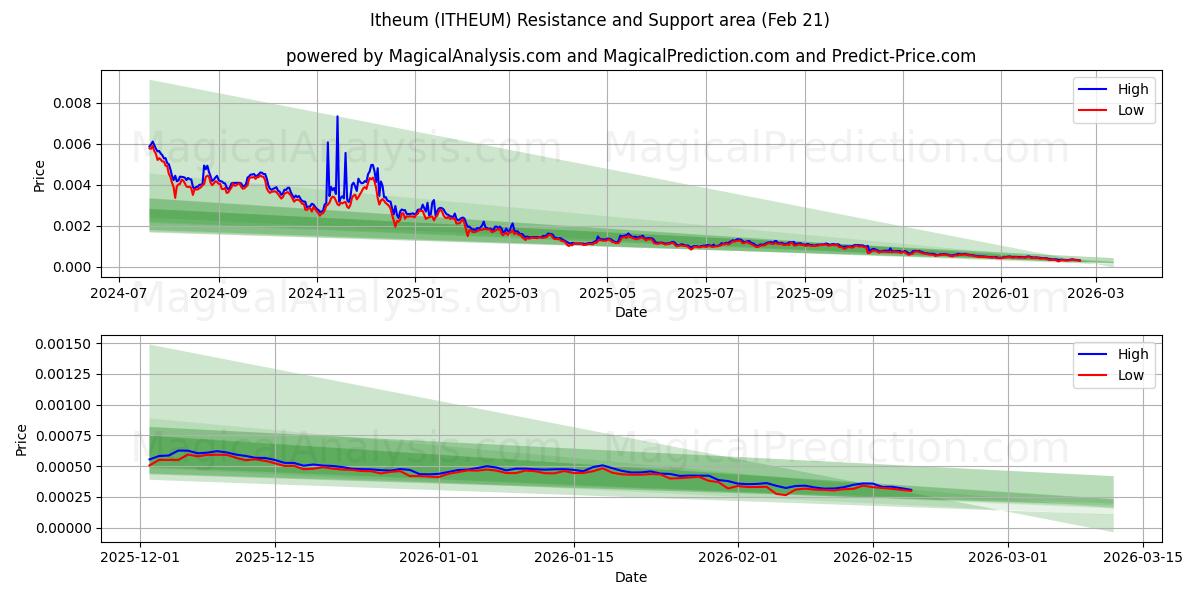1200x600 pixels.
Task: Click the '2025-11' x-axis tick label
Action: click(903, 293)
